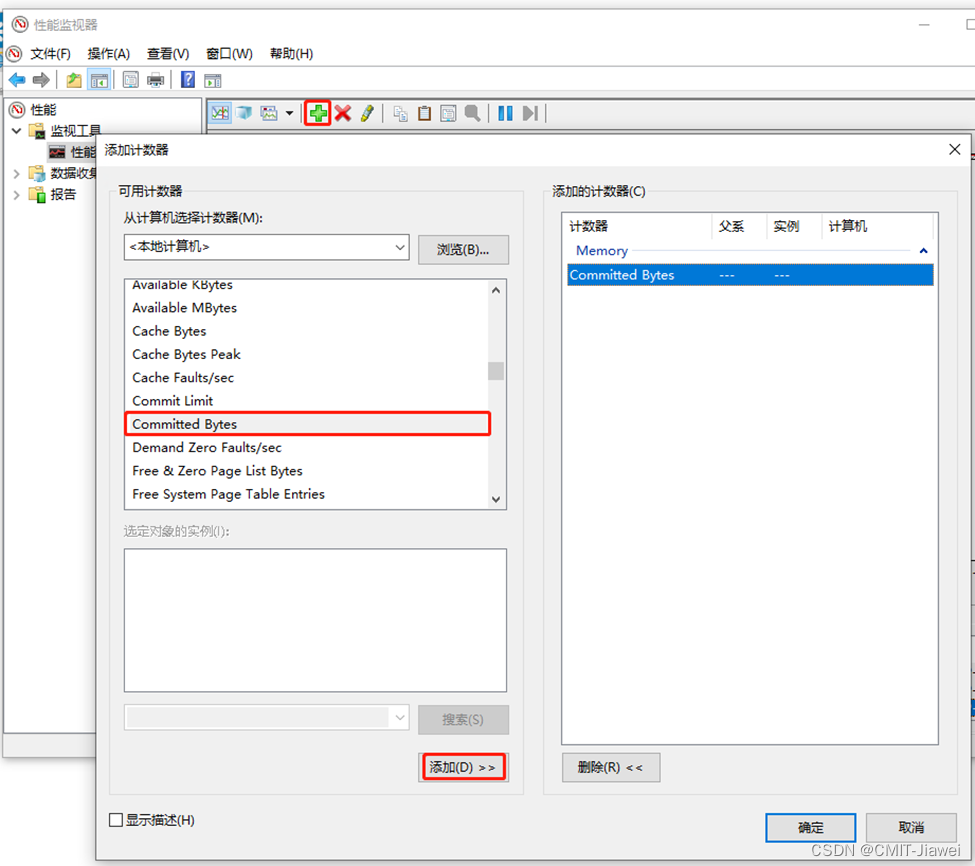Open the graph Properties toolbar icon

tap(448, 113)
